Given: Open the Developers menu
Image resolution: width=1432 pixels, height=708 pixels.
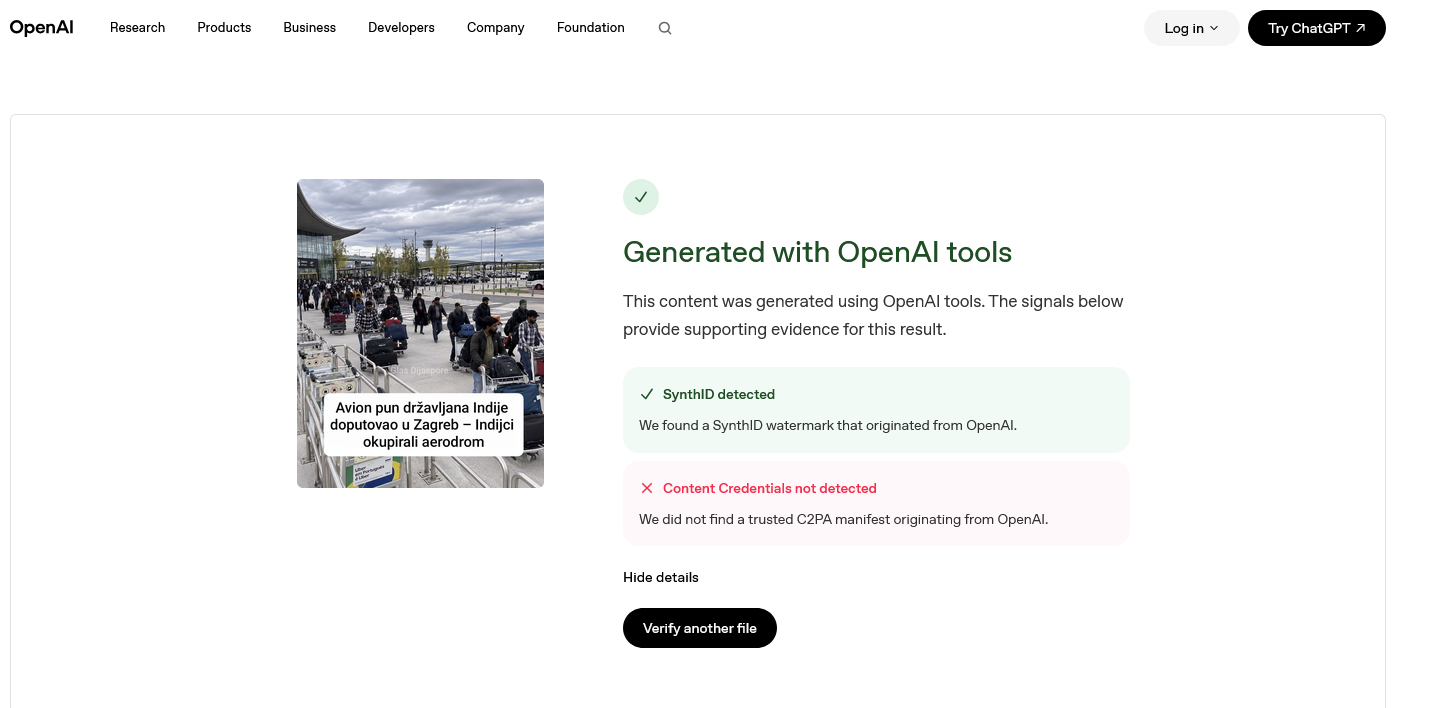Looking at the screenshot, I should (401, 28).
